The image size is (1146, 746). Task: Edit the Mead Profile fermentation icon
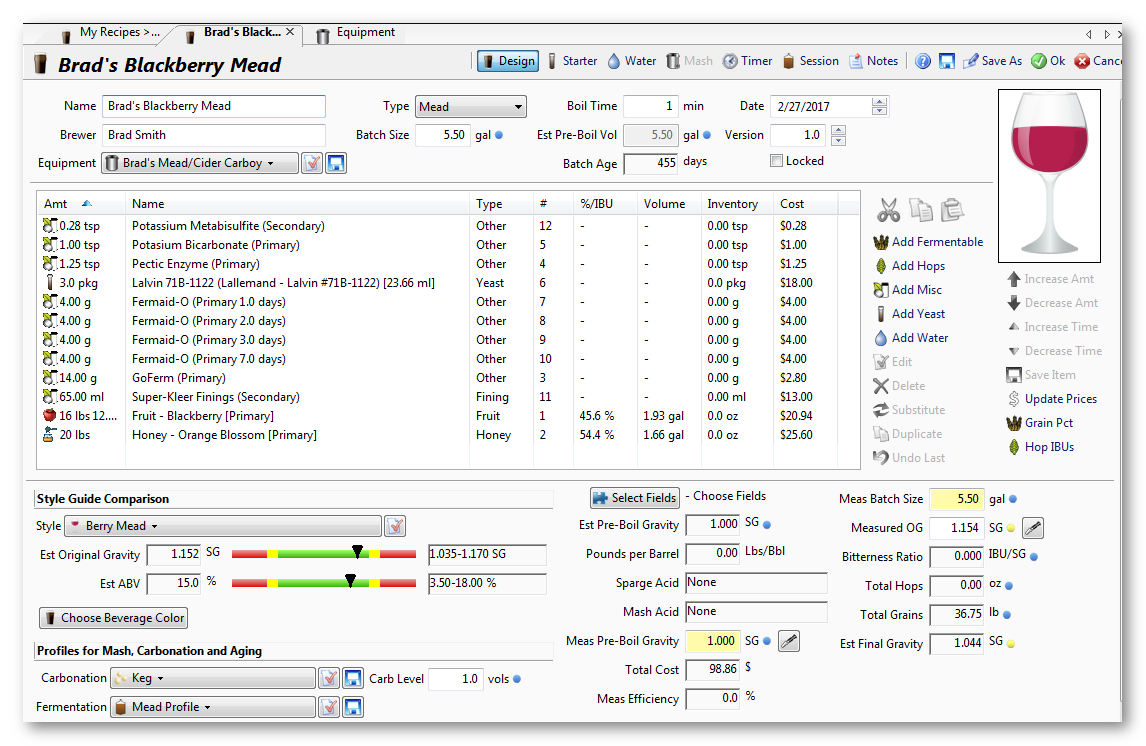click(329, 707)
